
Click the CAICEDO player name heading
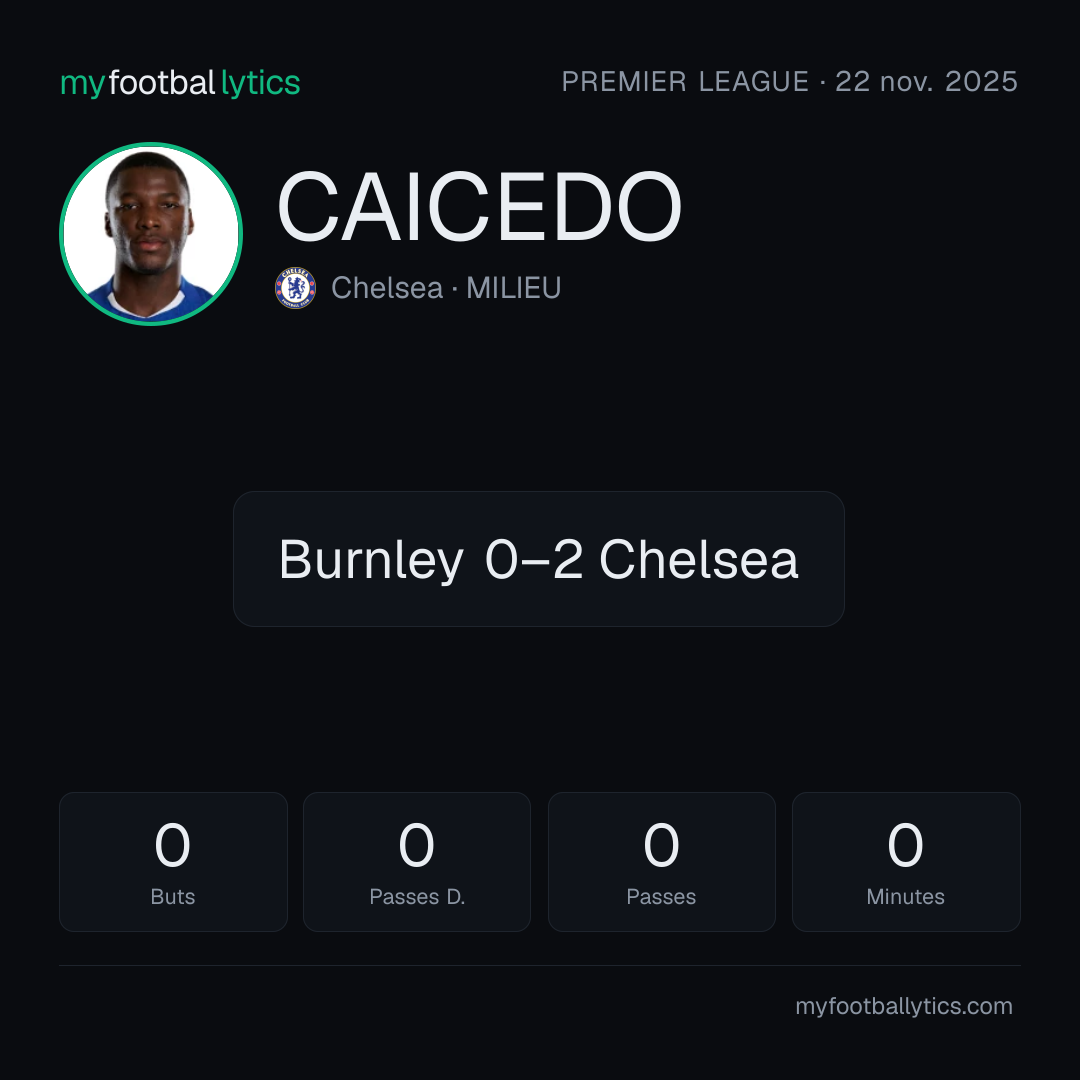click(x=479, y=207)
